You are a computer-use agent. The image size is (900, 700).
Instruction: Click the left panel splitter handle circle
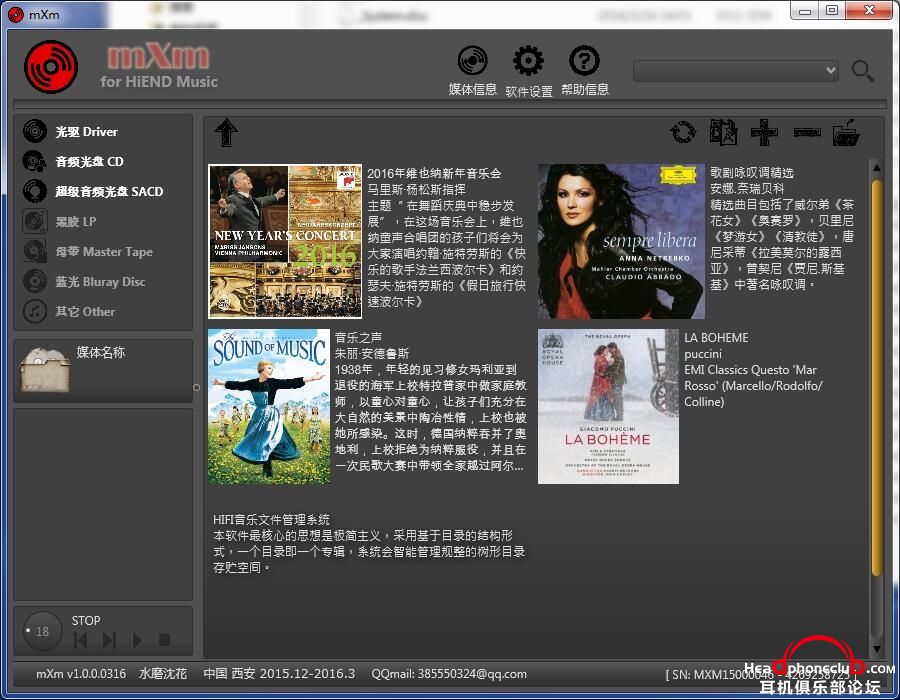[197, 387]
